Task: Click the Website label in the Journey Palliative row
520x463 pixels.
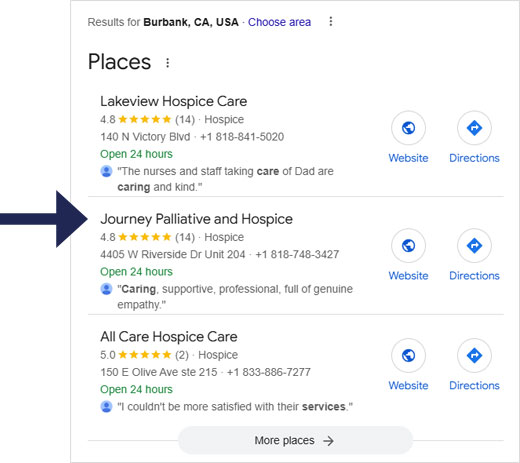Action: 408,276
